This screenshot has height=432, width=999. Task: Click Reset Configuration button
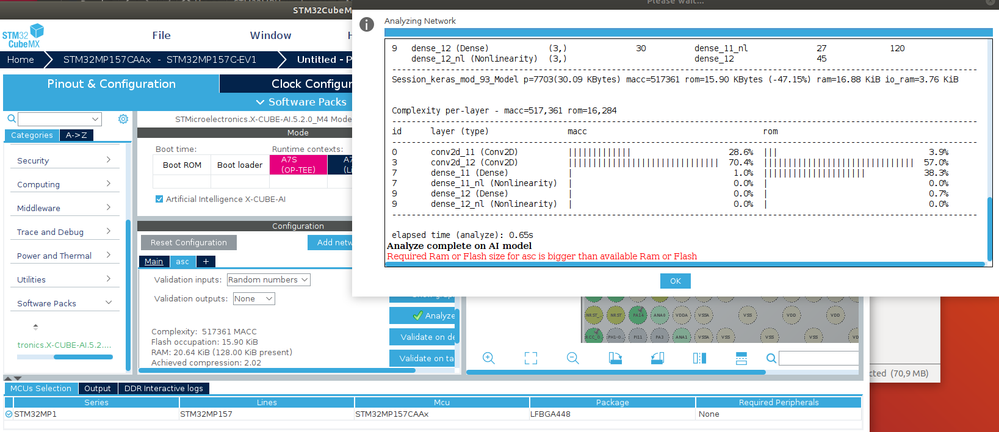pyautogui.click(x=189, y=243)
